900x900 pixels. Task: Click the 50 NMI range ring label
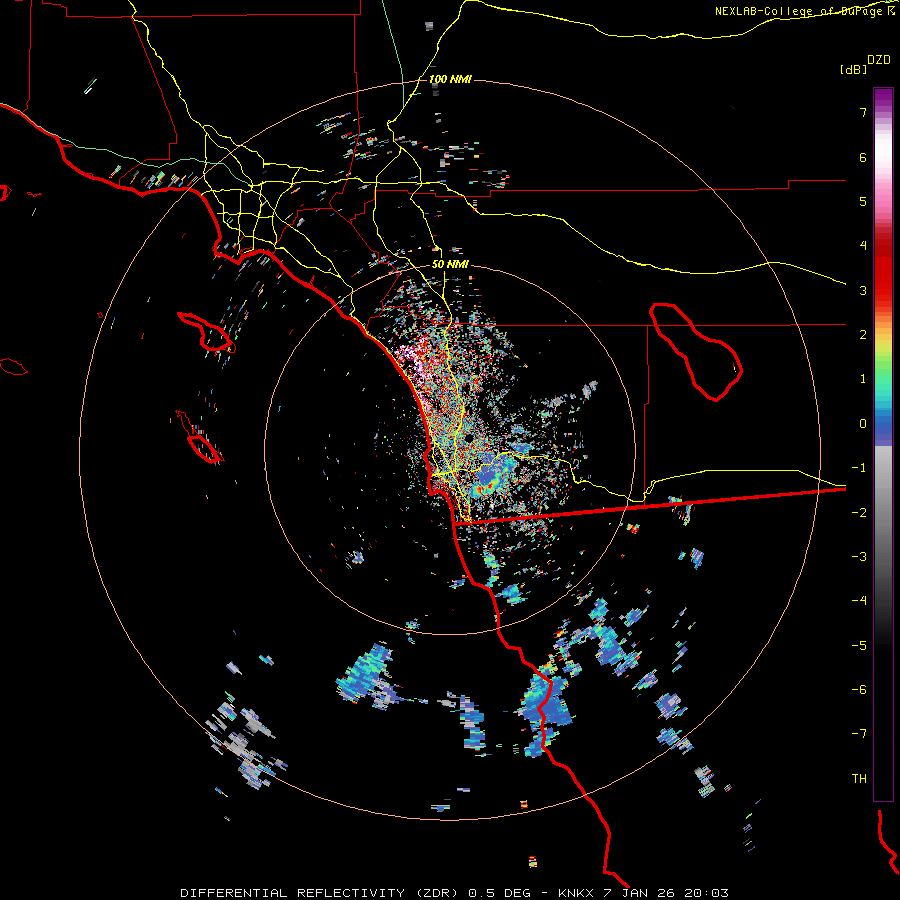coord(451,264)
